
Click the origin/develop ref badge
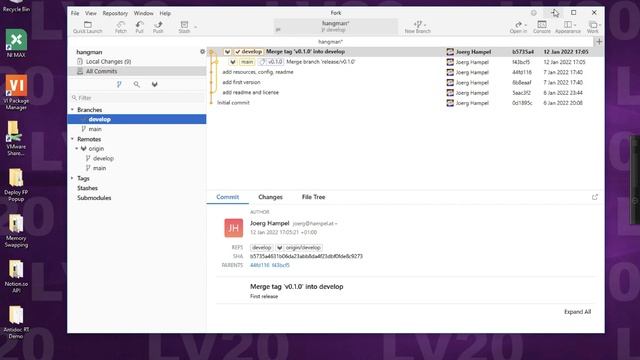(x=299, y=247)
